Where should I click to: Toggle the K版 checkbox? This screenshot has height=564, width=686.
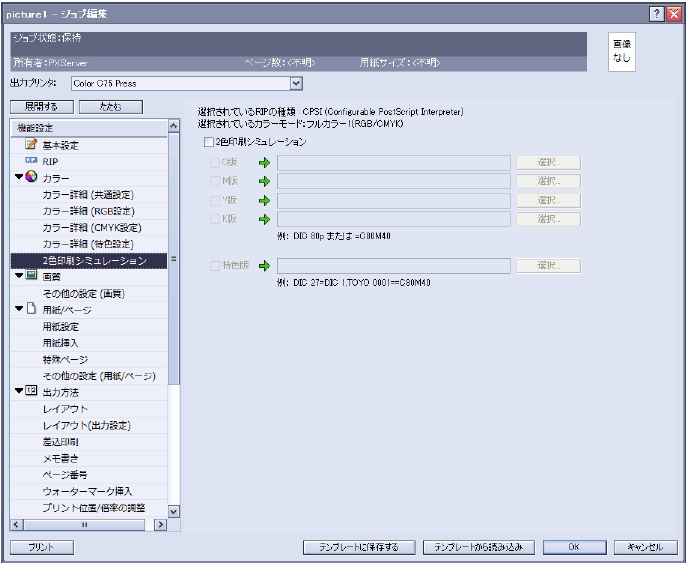215,218
